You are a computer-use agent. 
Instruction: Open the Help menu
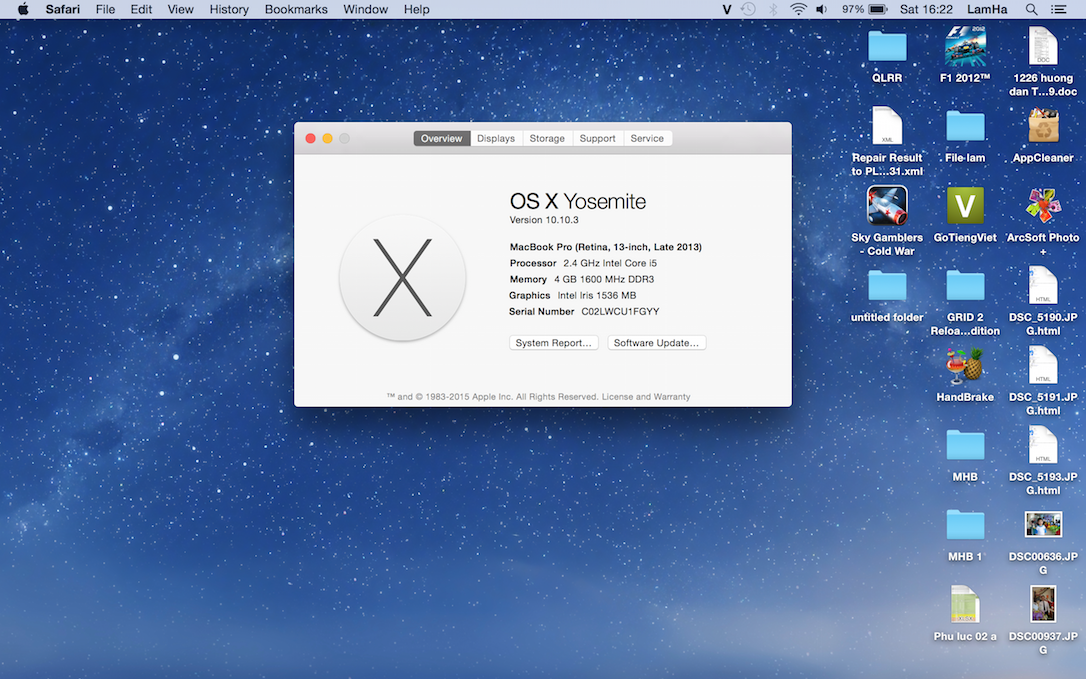(417, 9)
